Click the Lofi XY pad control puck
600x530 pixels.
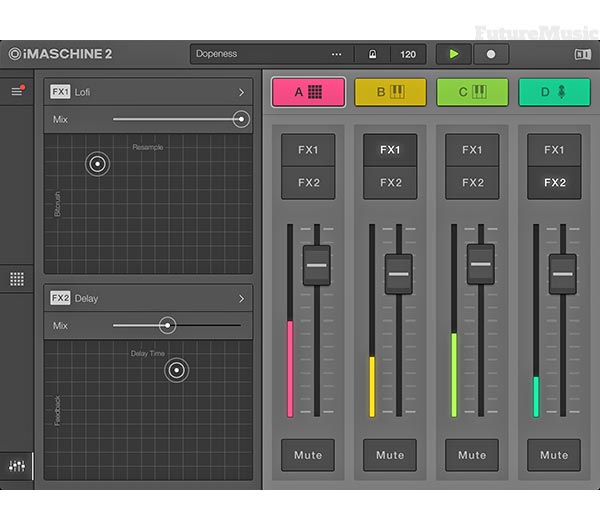tap(98, 164)
